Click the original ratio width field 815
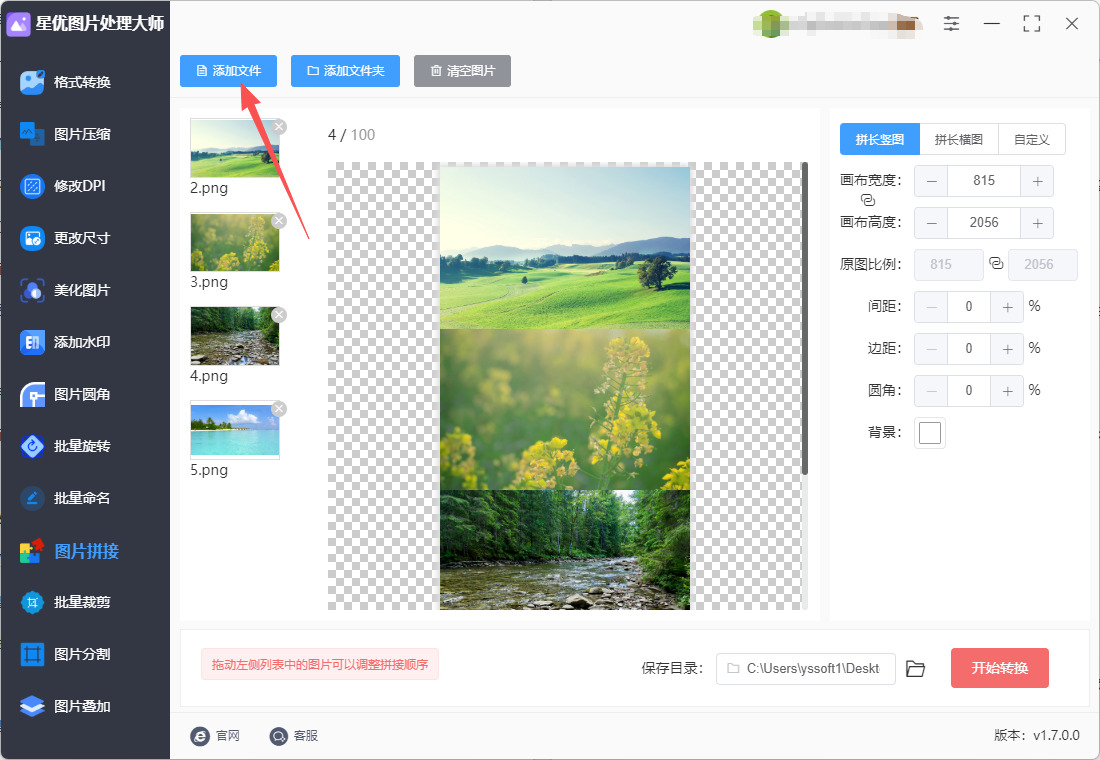1100x760 pixels. point(948,265)
